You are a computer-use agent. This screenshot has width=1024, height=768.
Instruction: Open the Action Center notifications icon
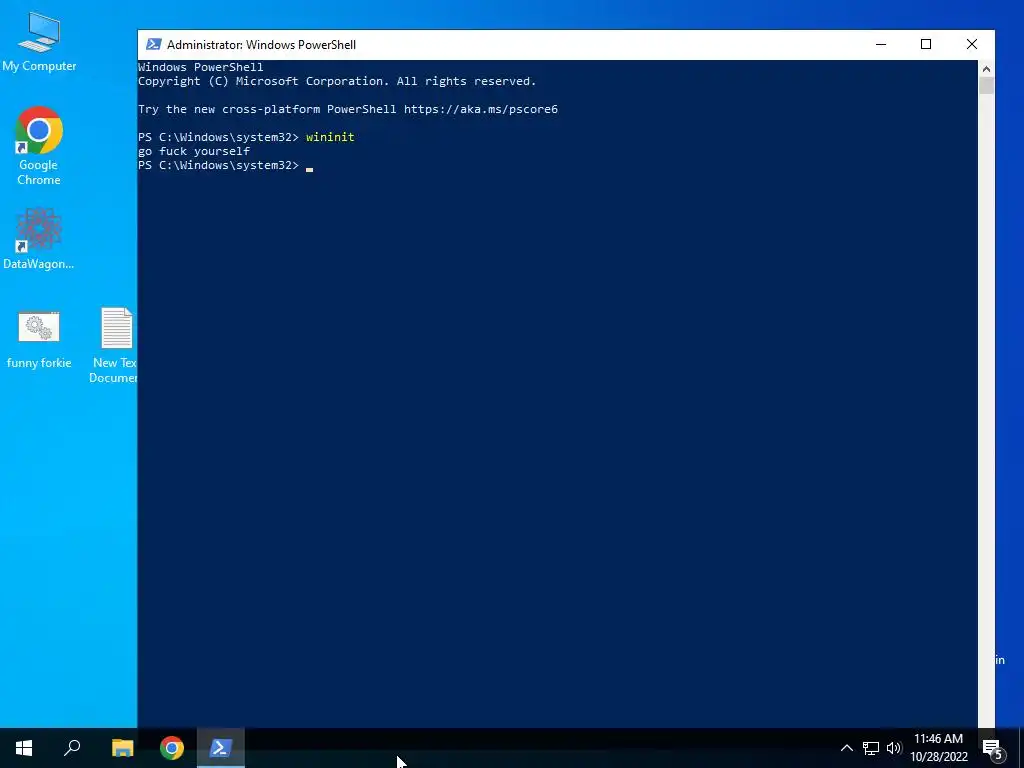(x=992, y=748)
